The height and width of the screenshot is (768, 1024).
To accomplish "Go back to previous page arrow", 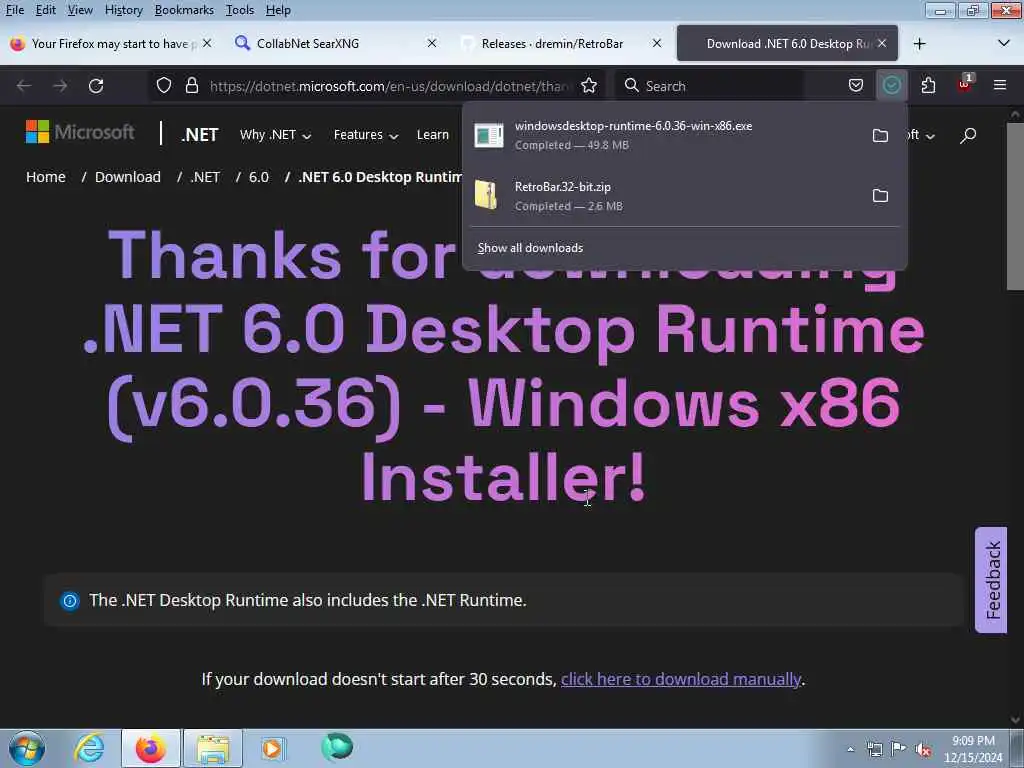I will click(24, 86).
